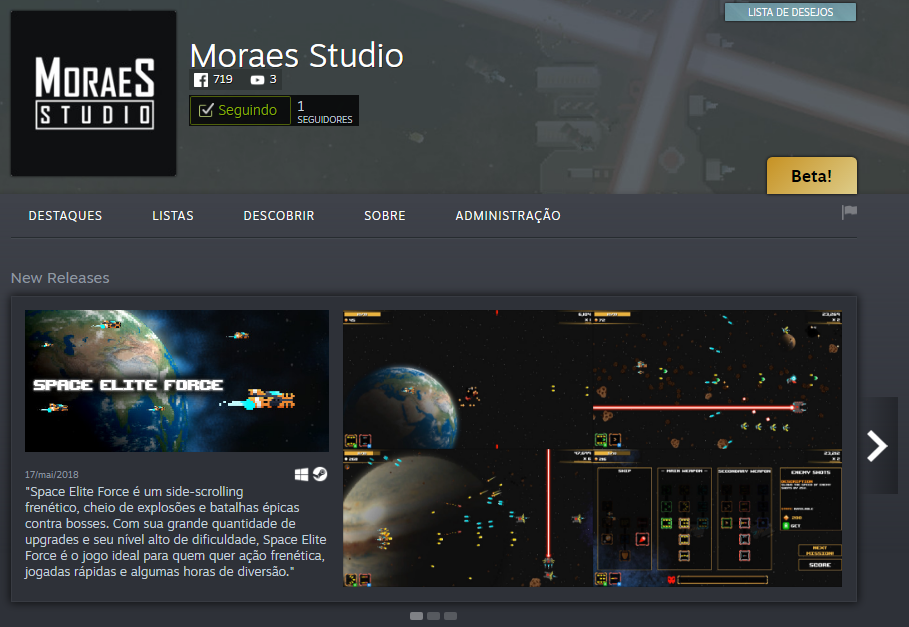Select the first carousel page dot
Viewport: 909px width, 627px height.
[x=416, y=616]
